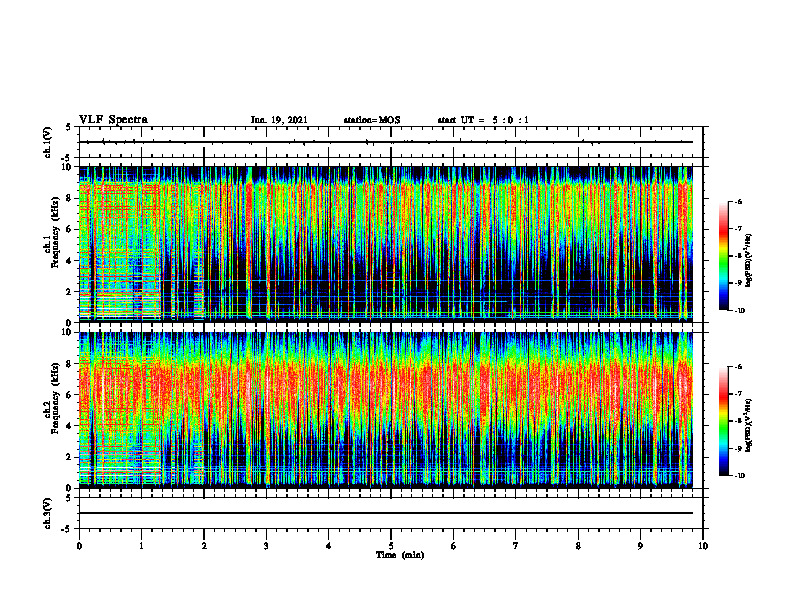Click the "ch.1(V)" waveform axis label

coord(48,142)
